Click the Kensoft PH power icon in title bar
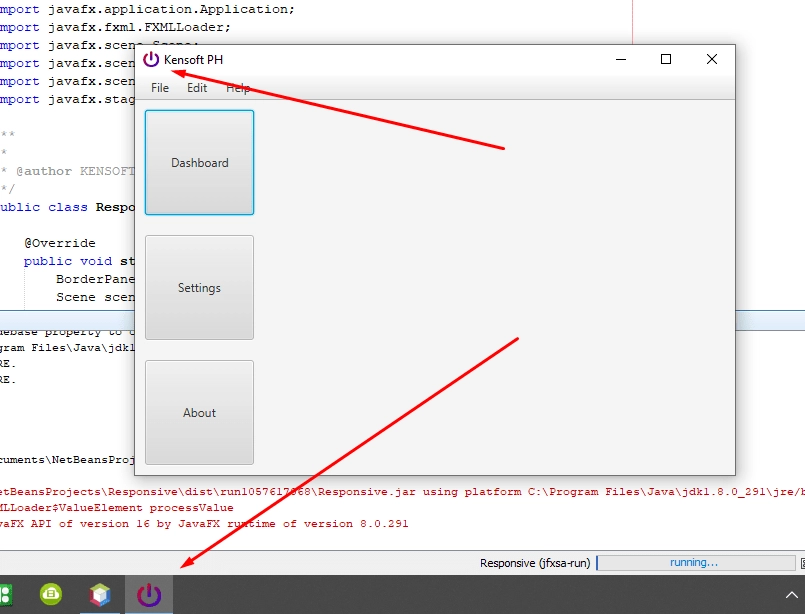This screenshot has width=805, height=614. [x=151, y=59]
